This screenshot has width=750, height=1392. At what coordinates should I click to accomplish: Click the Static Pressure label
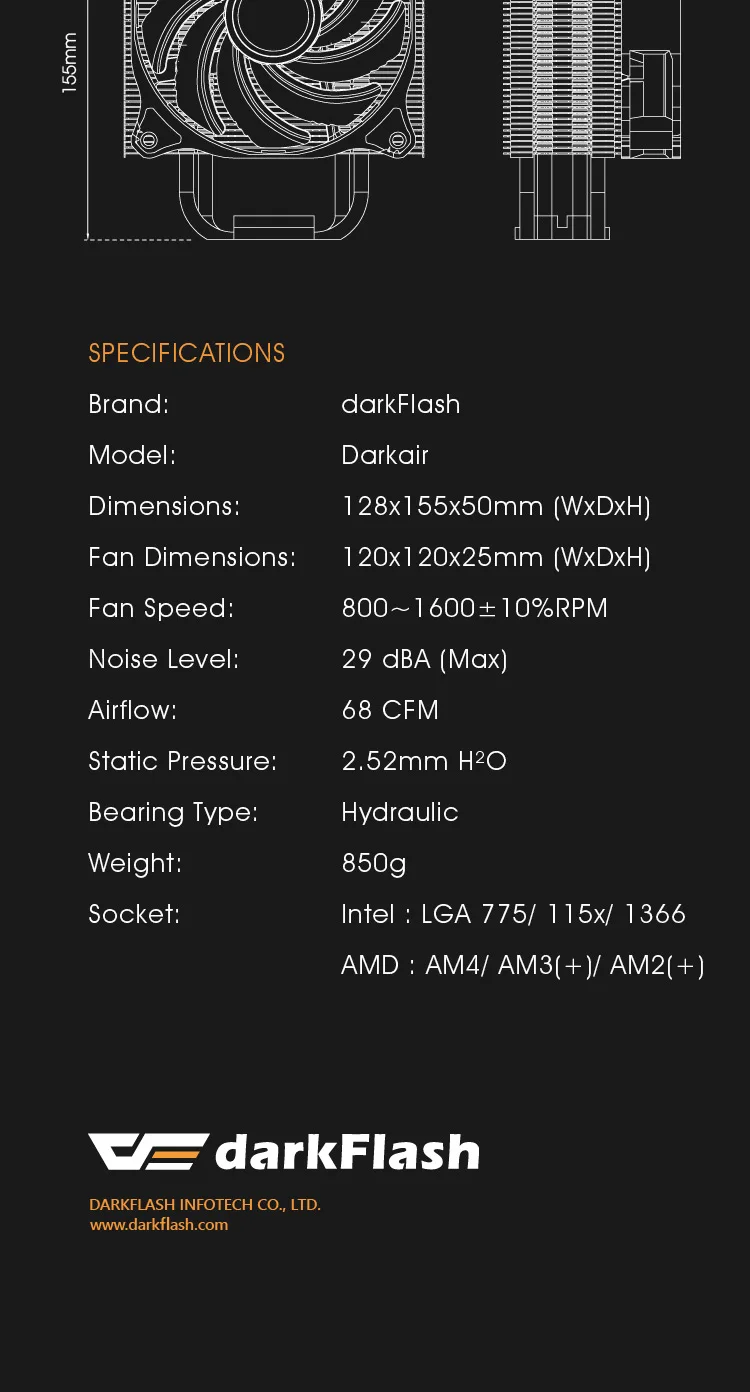183,761
